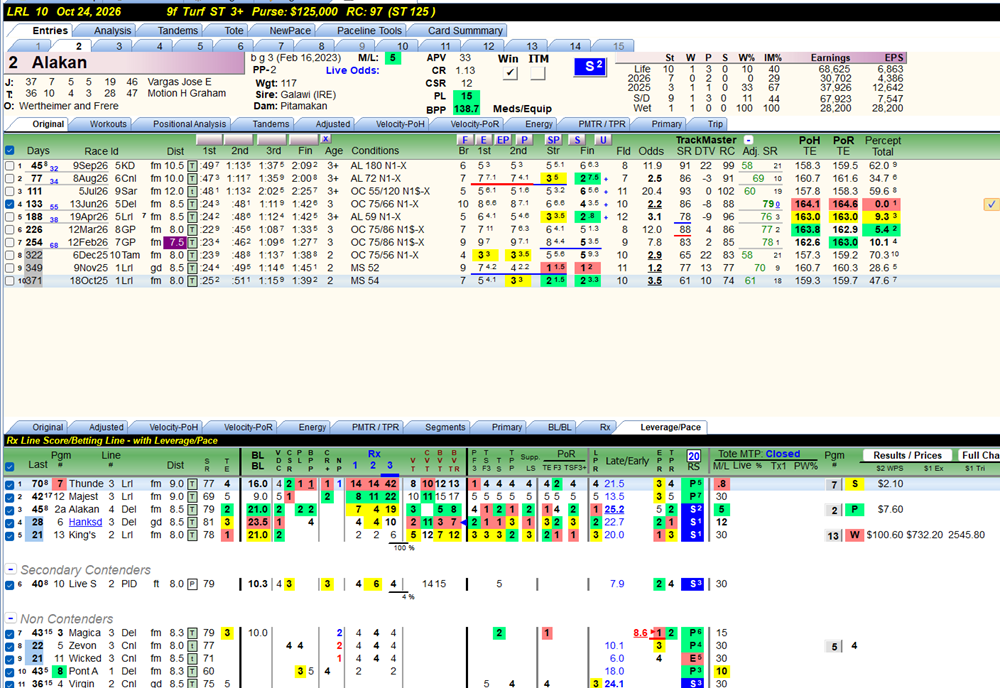Uncheck the Magica row checkbox
Viewport: 1000px width, 688px height.
10,634
